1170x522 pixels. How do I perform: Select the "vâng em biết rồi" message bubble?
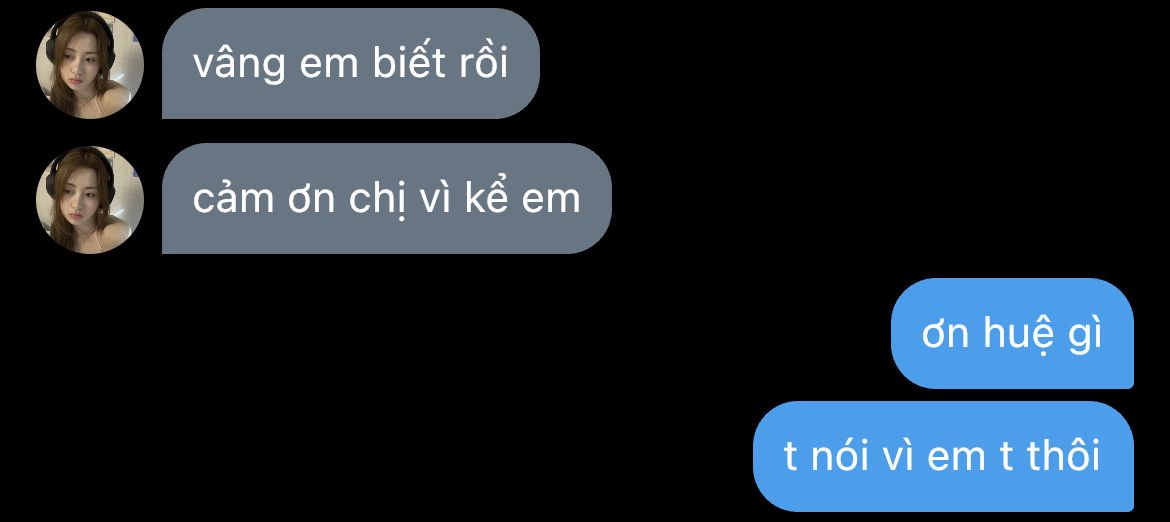point(351,63)
